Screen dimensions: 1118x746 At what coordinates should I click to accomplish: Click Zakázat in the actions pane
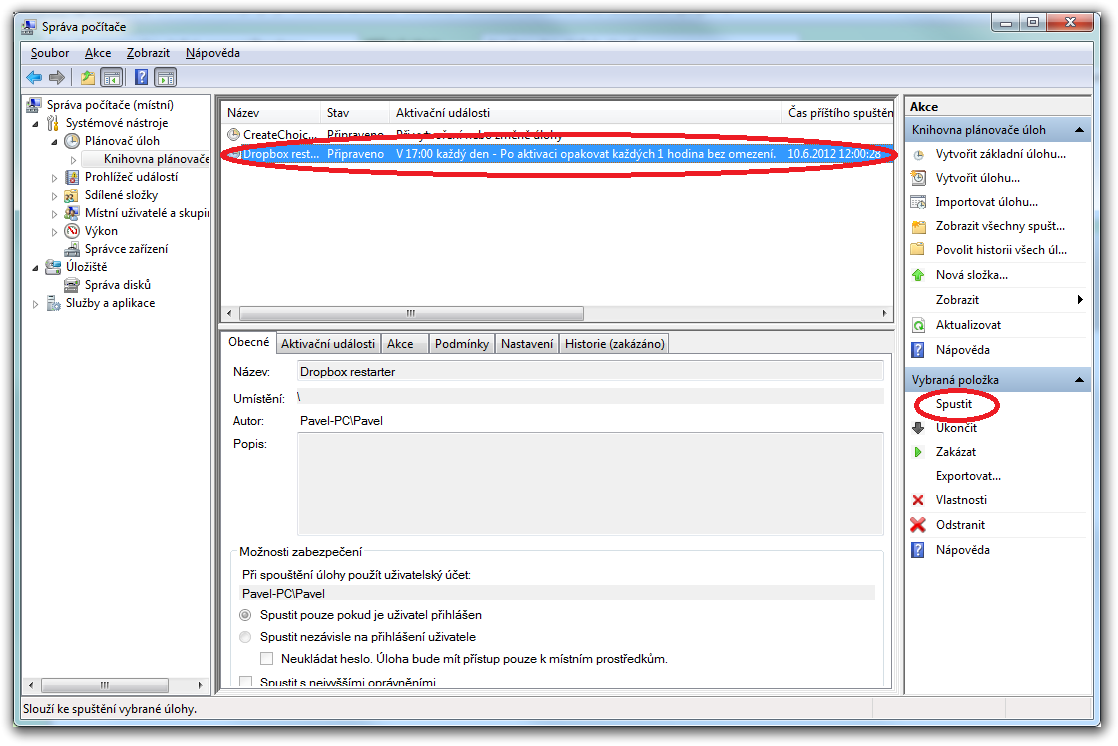pos(955,452)
